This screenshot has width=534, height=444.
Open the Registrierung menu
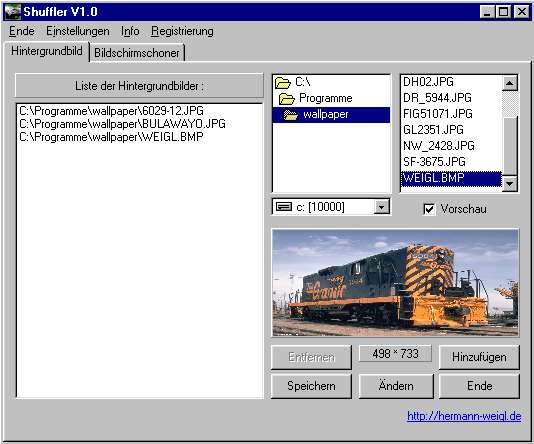pyautogui.click(x=182, y=31)
